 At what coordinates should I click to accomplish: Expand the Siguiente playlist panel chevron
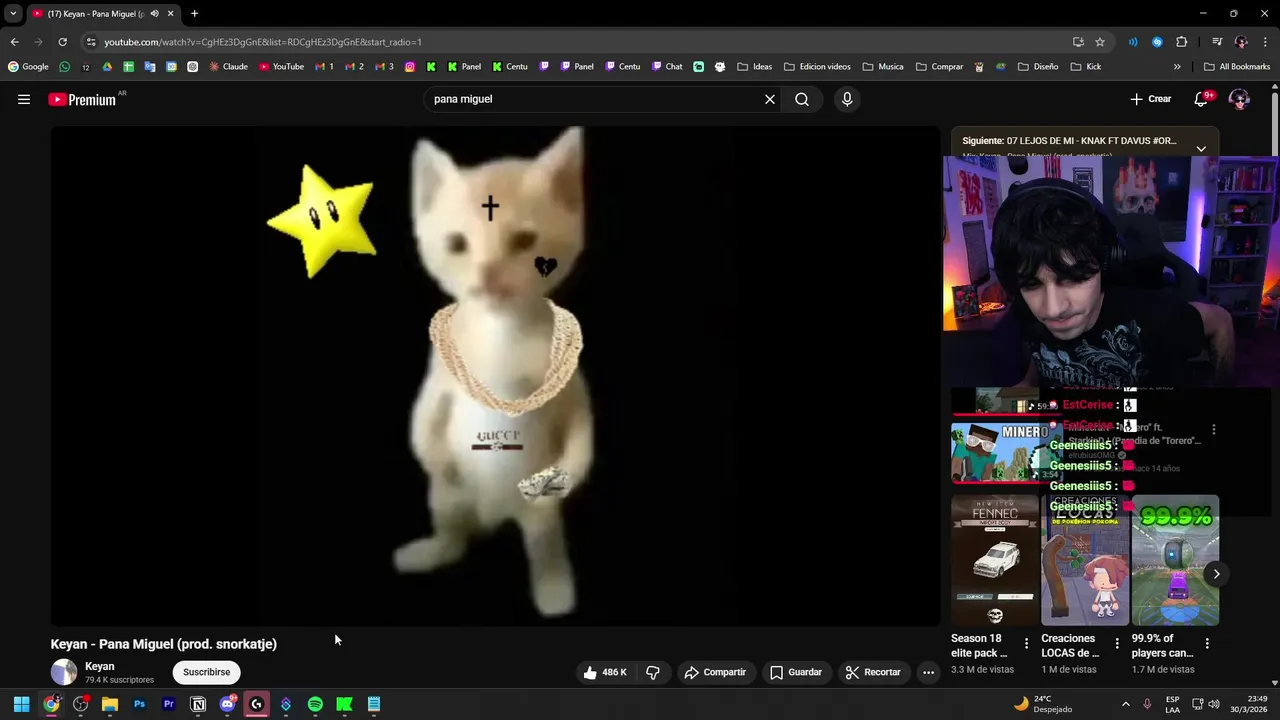point(1201,148)
